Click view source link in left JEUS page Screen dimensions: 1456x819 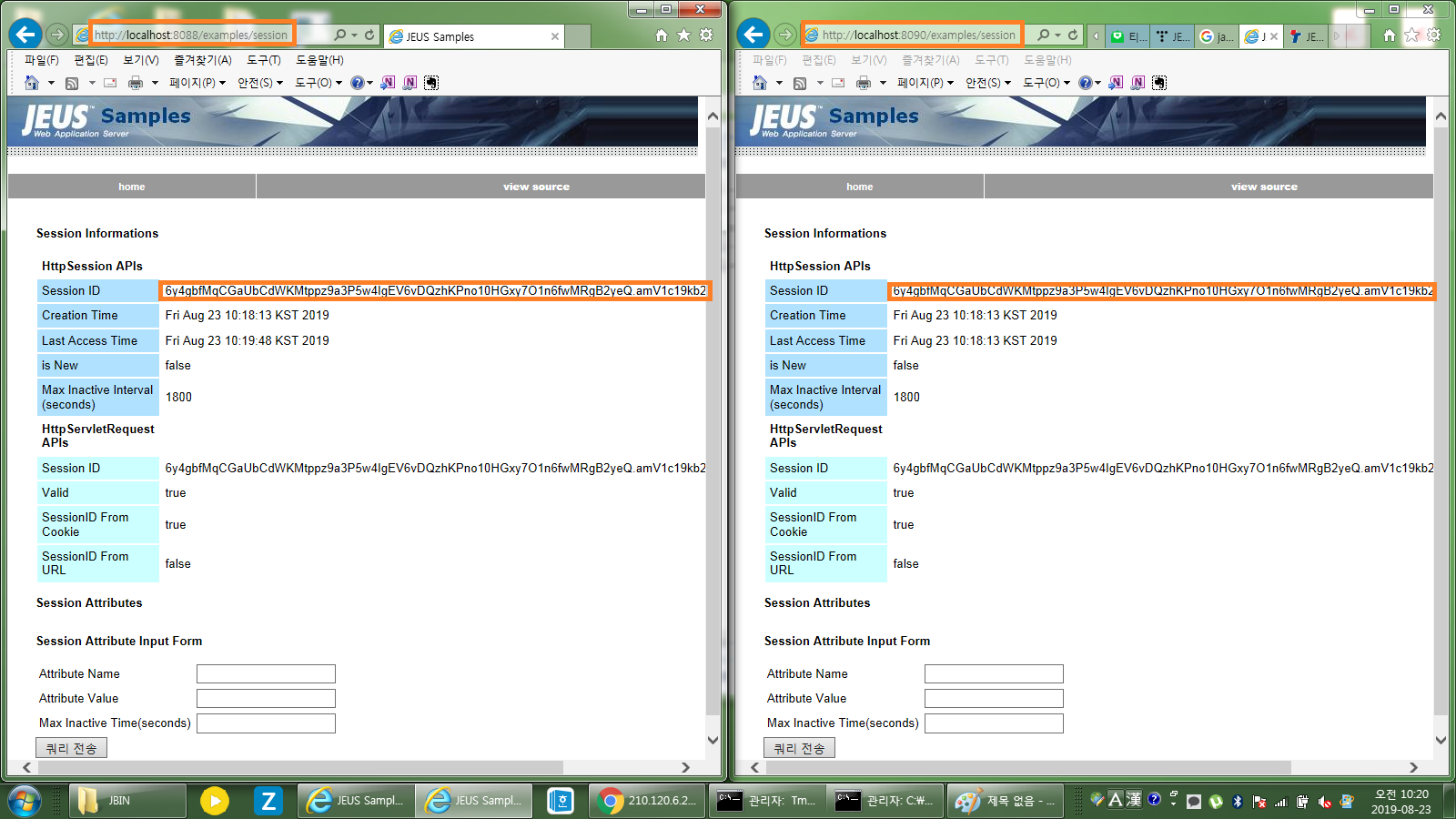pos(536,187)
